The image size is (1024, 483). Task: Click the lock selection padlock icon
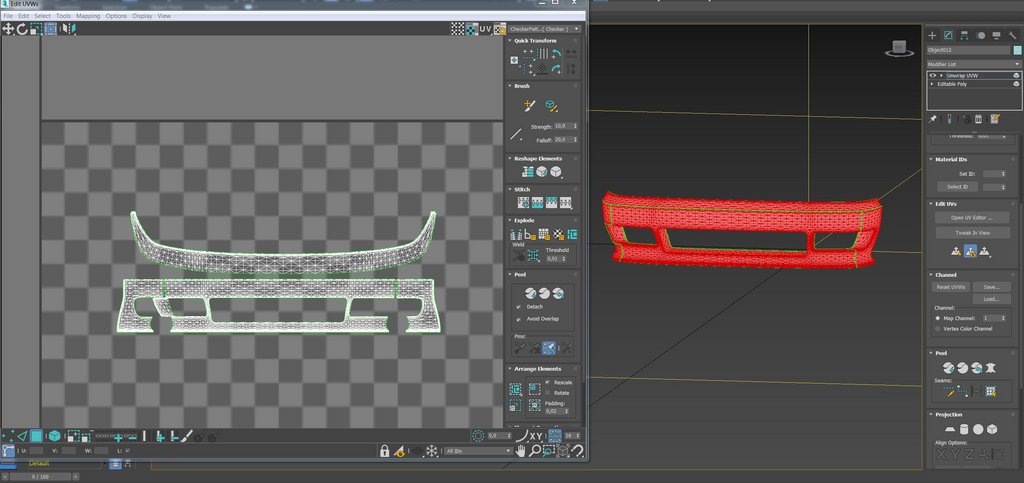385,450
